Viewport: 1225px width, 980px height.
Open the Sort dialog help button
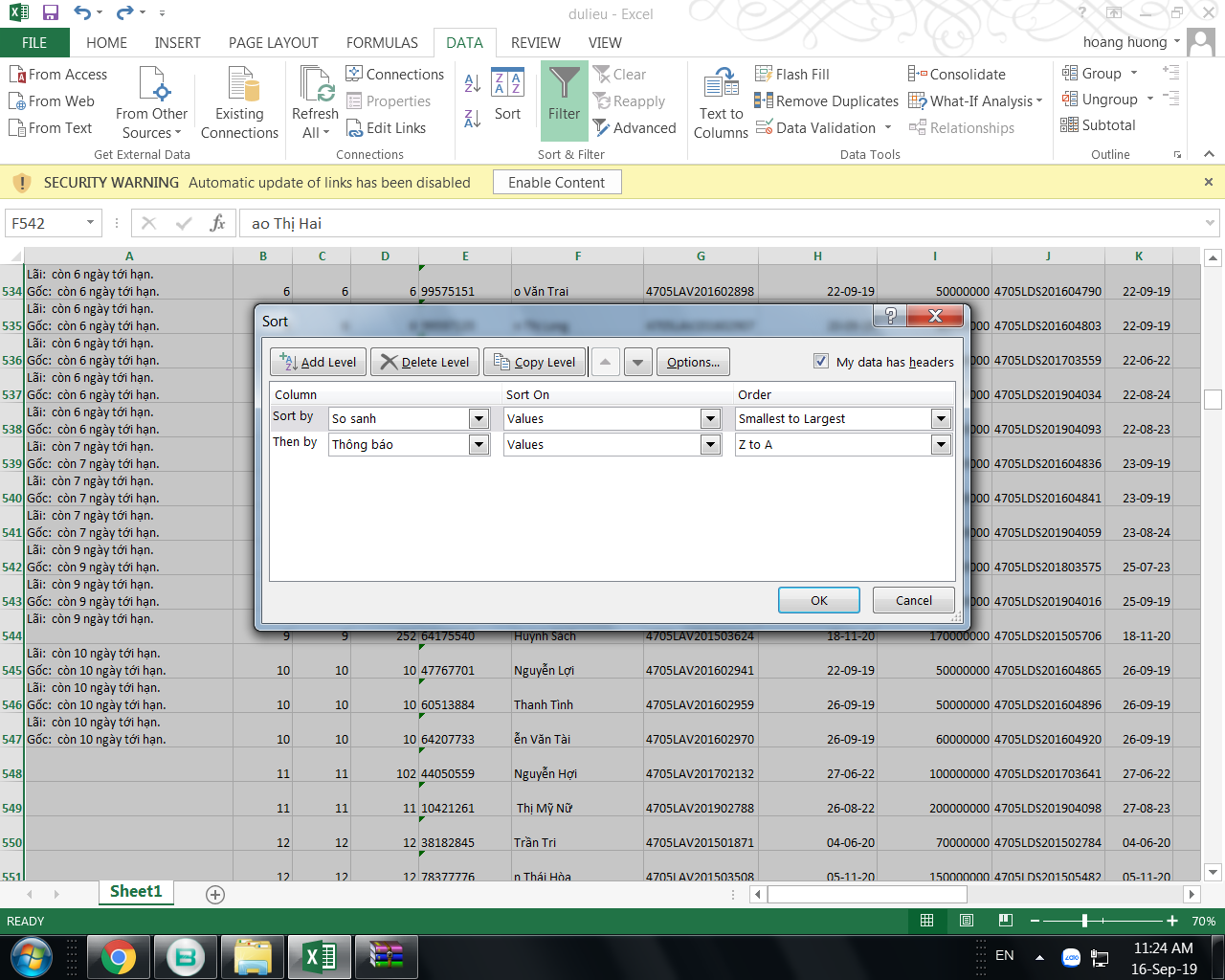(x=890, y=316)
